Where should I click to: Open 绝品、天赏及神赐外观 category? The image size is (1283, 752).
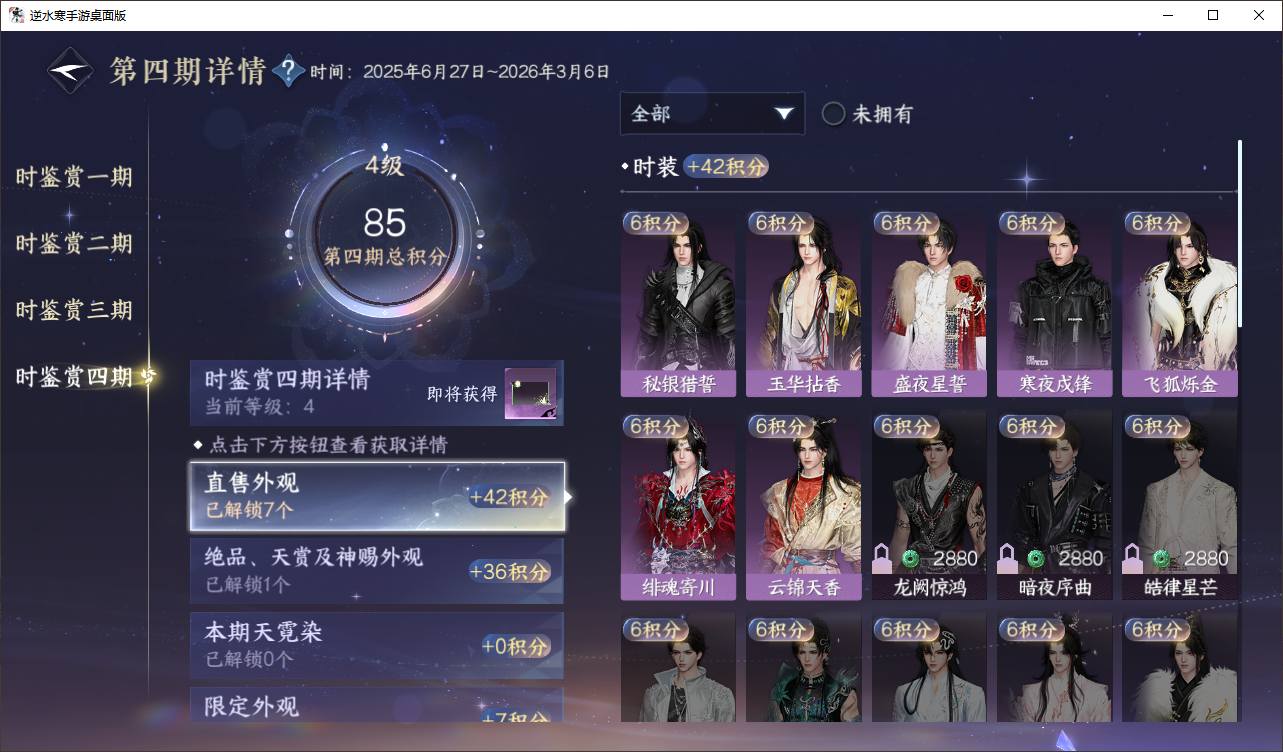click(x=377, y=571)
